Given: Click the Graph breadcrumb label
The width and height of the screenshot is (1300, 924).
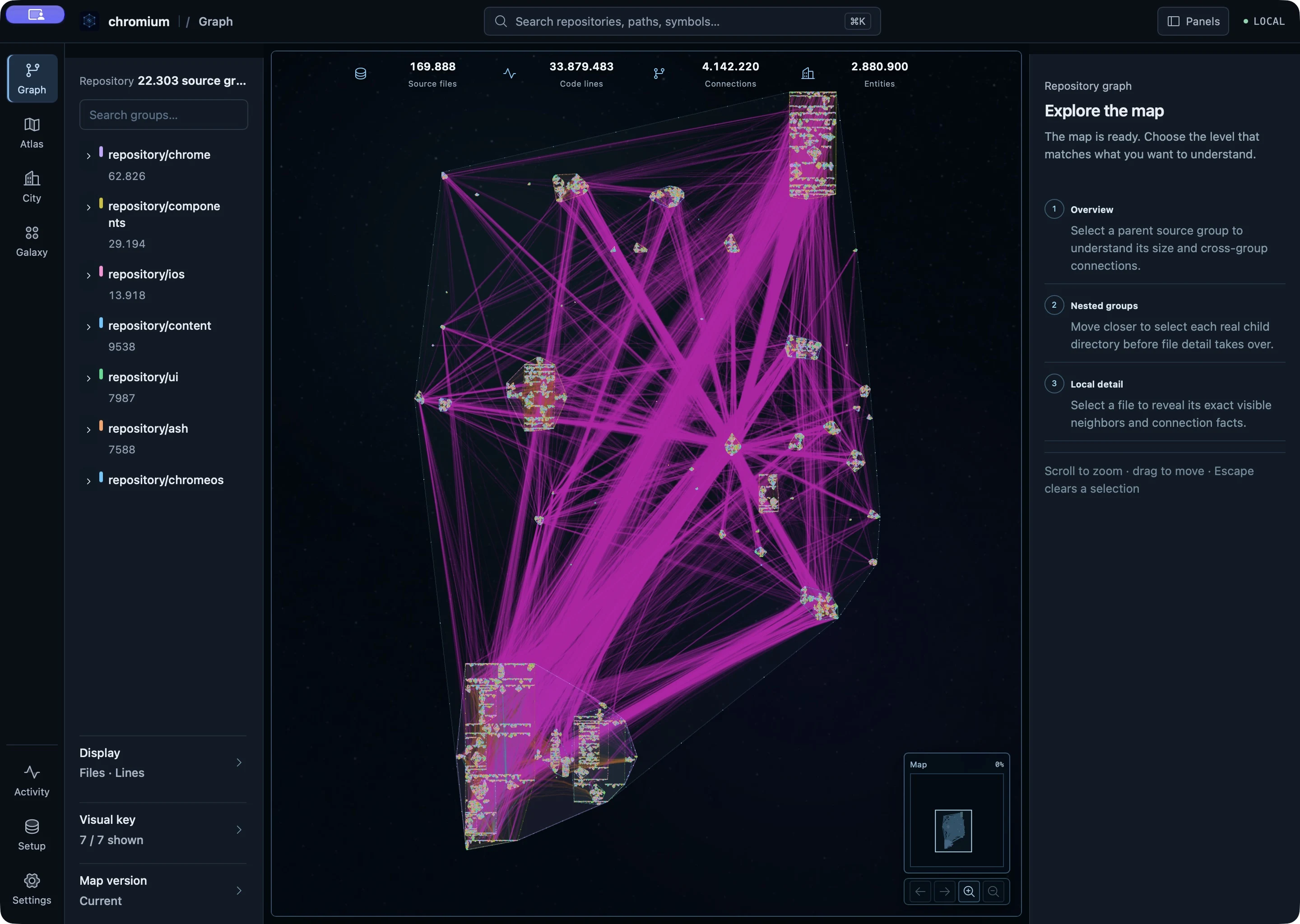Looking at the screenshot, I should pyautogui.click(x=216, y=22).
